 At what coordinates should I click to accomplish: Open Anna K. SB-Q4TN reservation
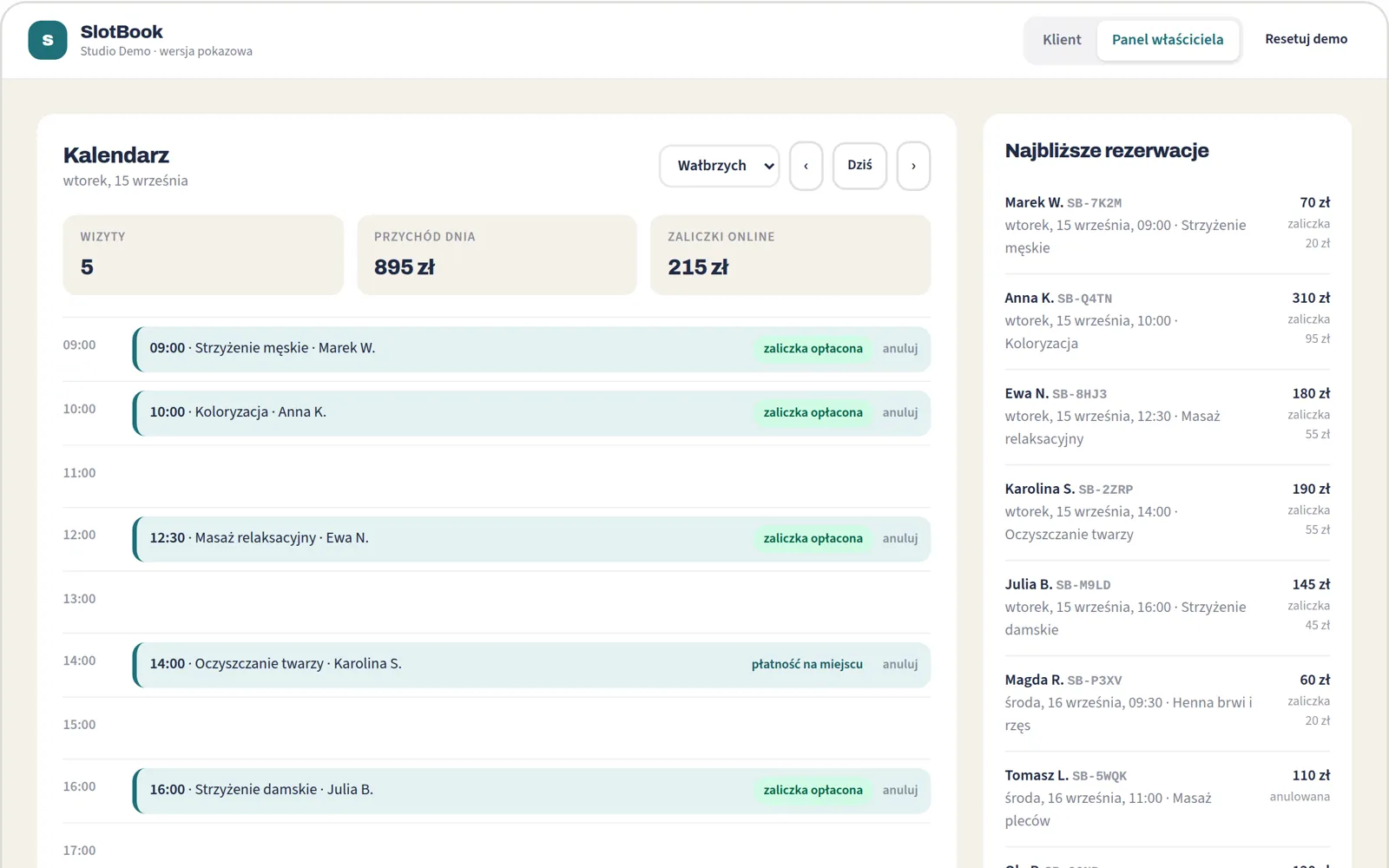1167,321
